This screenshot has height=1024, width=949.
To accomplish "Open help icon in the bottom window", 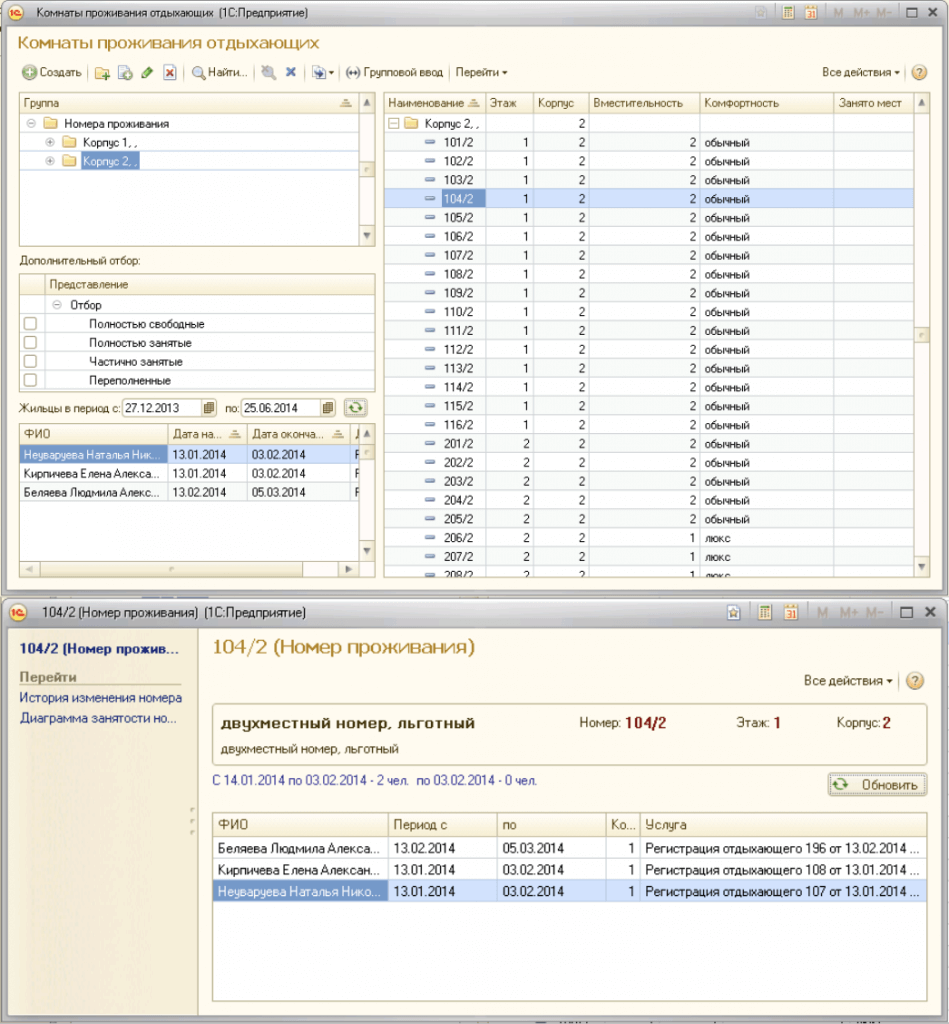I will tap(914, 681).
